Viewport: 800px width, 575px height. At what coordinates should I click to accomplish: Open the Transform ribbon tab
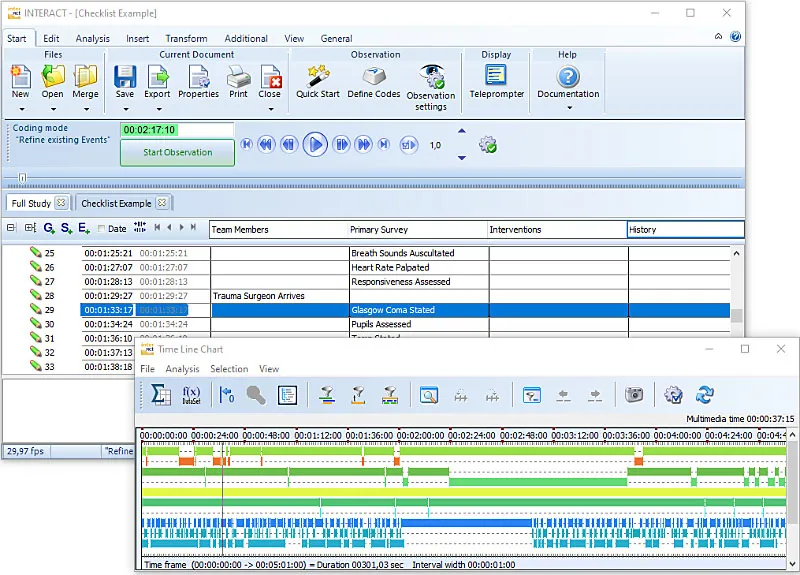tap(186, 39)
